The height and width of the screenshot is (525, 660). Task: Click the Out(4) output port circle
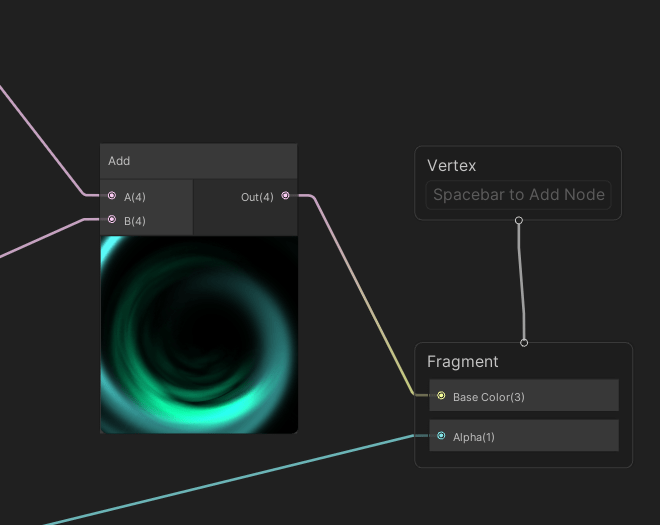(x=285, y=196)
